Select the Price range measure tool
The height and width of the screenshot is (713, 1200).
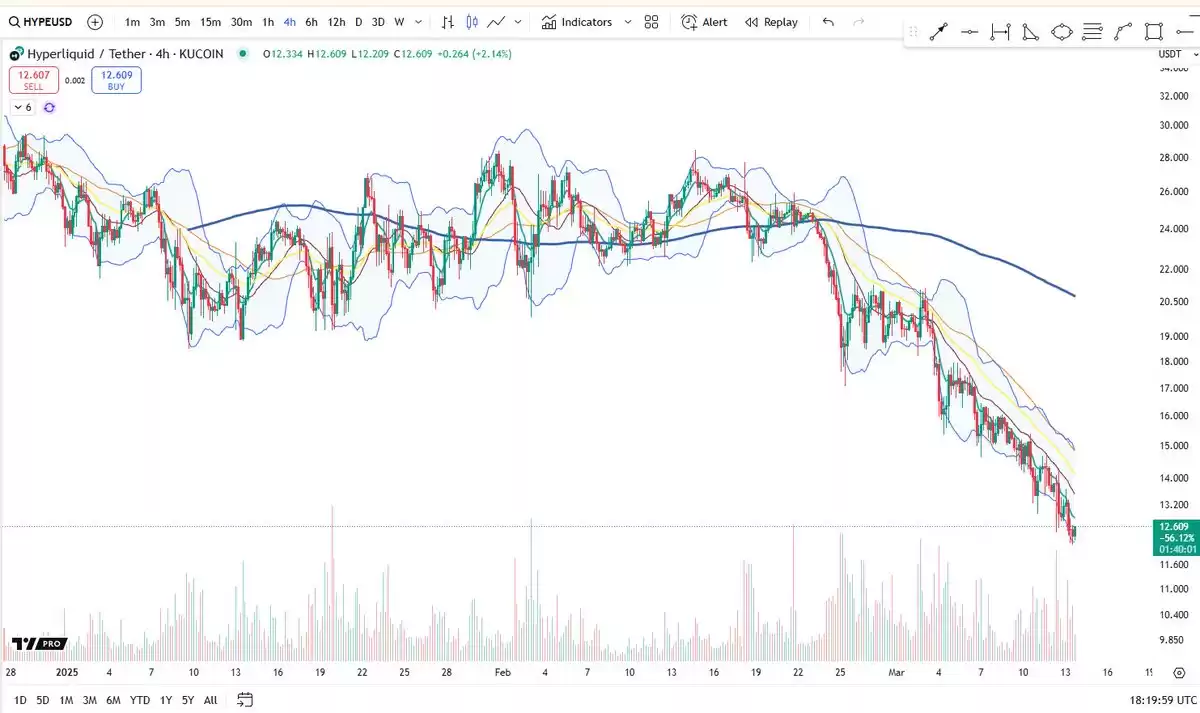1000,32
